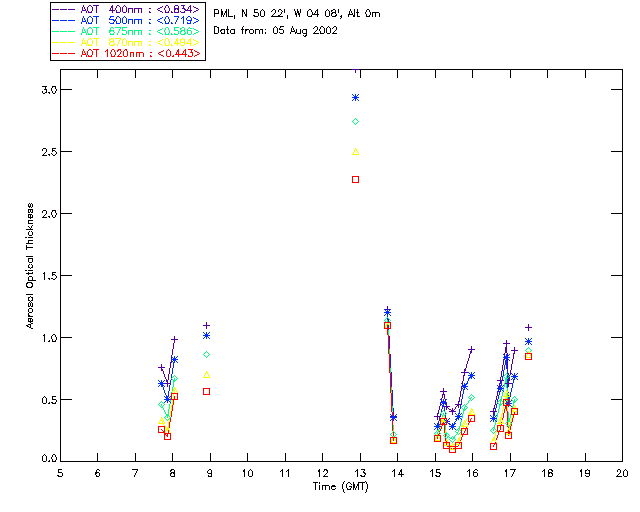Click the 15 x-axis tick label
640x512 pixels.
pyautogui.click(x=435, y=473)
